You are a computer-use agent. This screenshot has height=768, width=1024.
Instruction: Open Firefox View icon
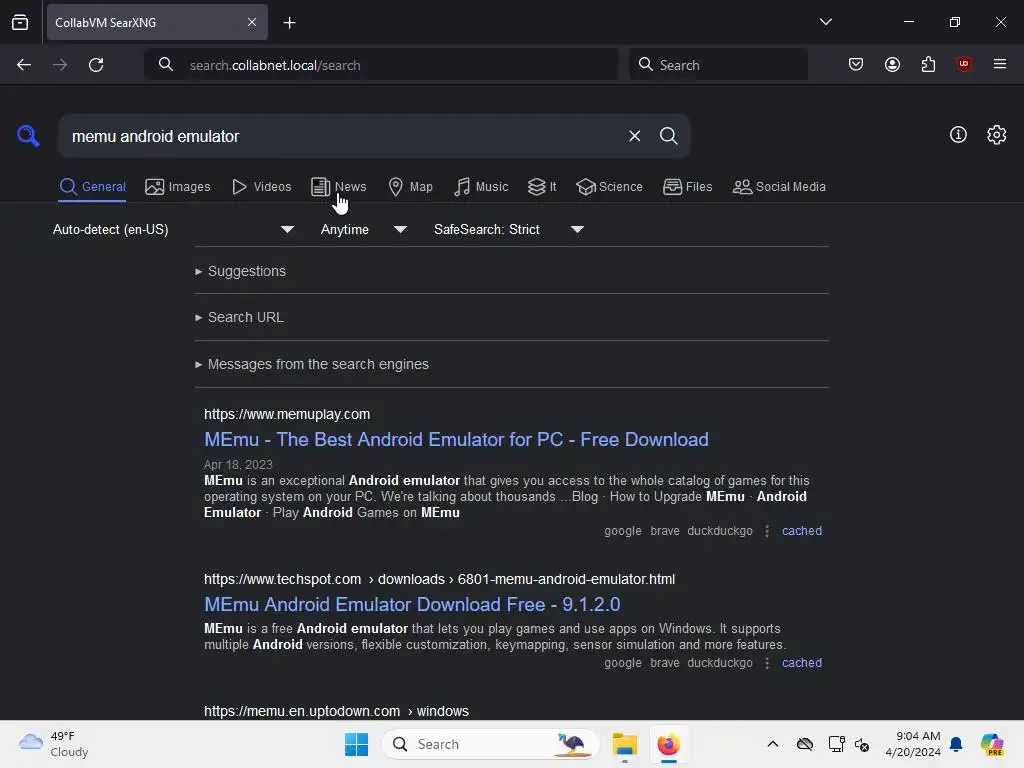click(x=20, y=22)
